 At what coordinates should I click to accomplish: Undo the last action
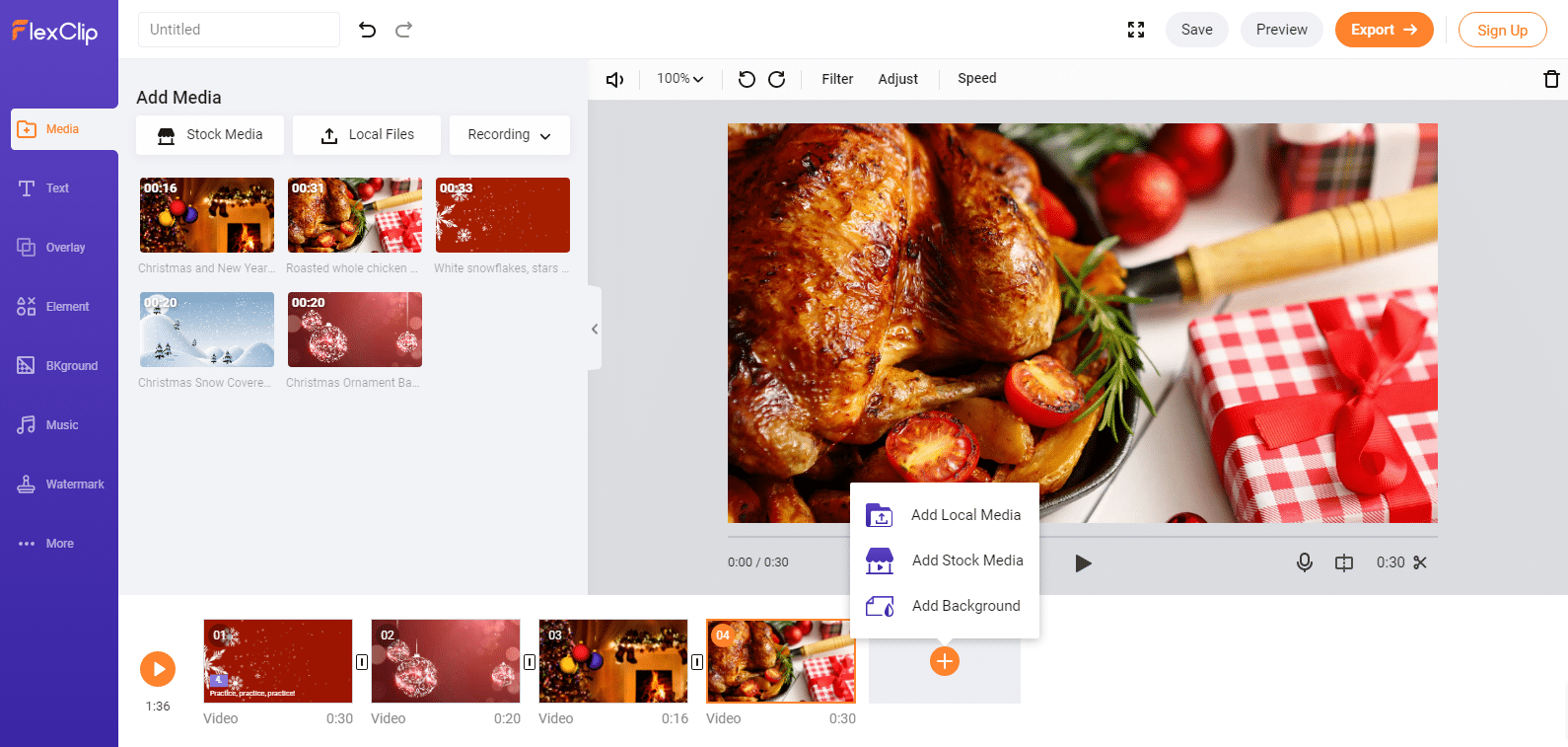click(368, 30)
